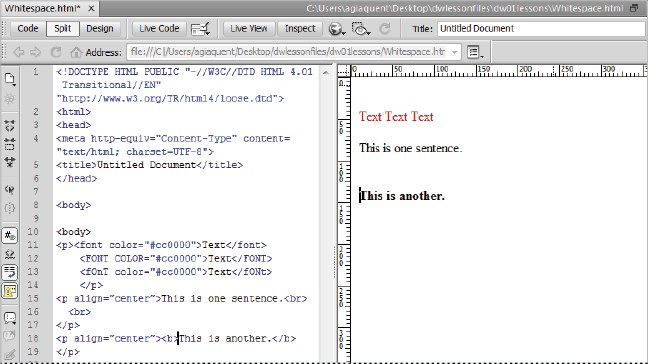Edit the Title field Untitled Document

point(541,29)
